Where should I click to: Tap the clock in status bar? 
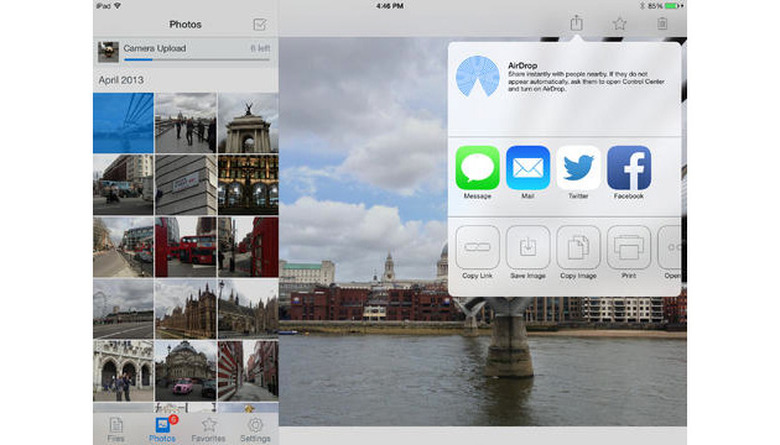pos(390,6)
